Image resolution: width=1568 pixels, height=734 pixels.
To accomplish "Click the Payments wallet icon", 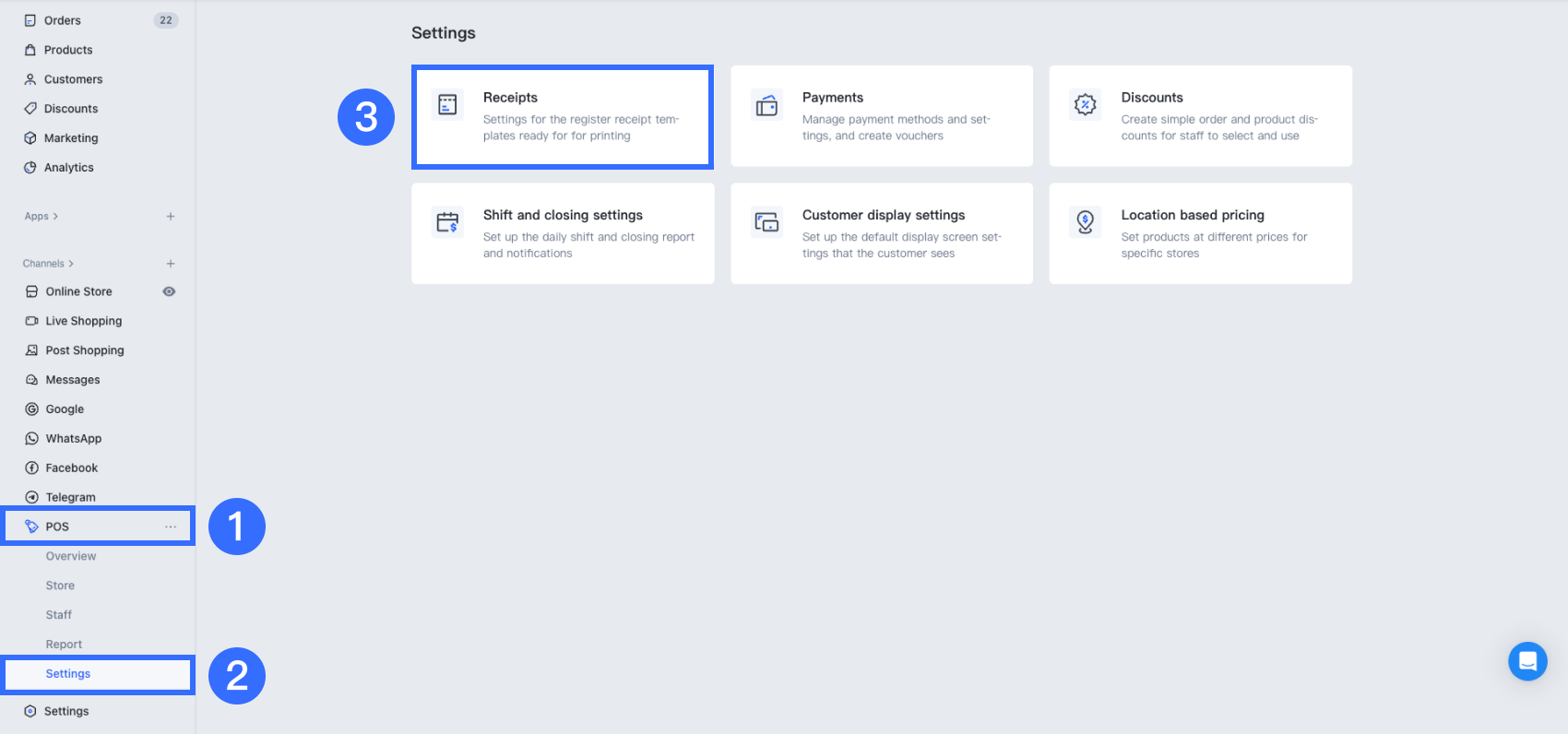I will click(x=766, y=105).
